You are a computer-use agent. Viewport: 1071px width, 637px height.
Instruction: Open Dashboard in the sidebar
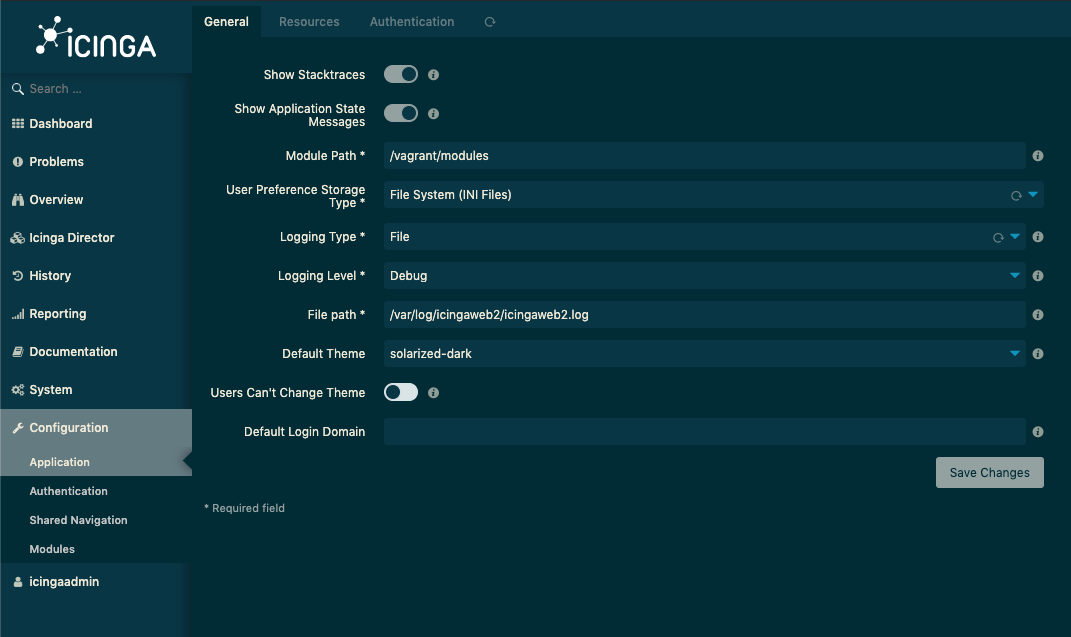point(96,124)
